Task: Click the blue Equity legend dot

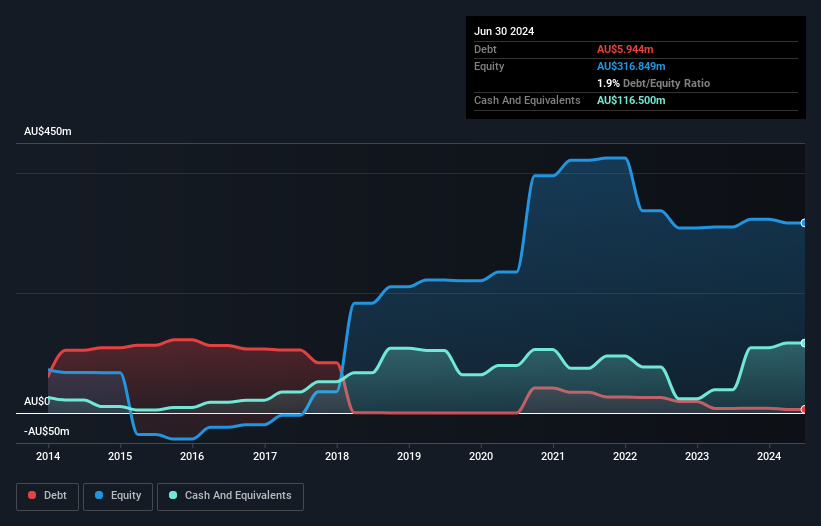Action: pyautogui.click(x=99, y=495)
